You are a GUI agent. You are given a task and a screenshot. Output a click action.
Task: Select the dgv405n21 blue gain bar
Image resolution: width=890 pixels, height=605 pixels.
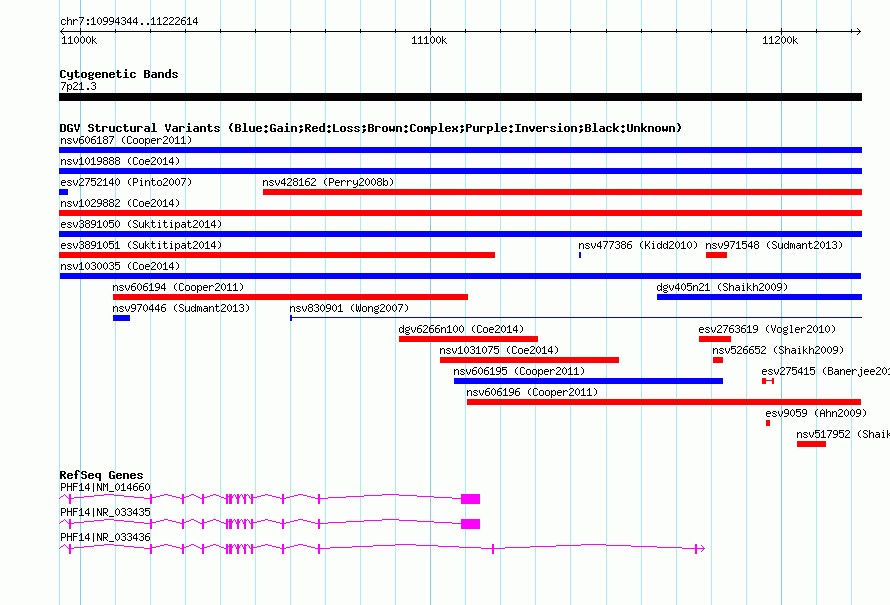click(x=759, y=297)
